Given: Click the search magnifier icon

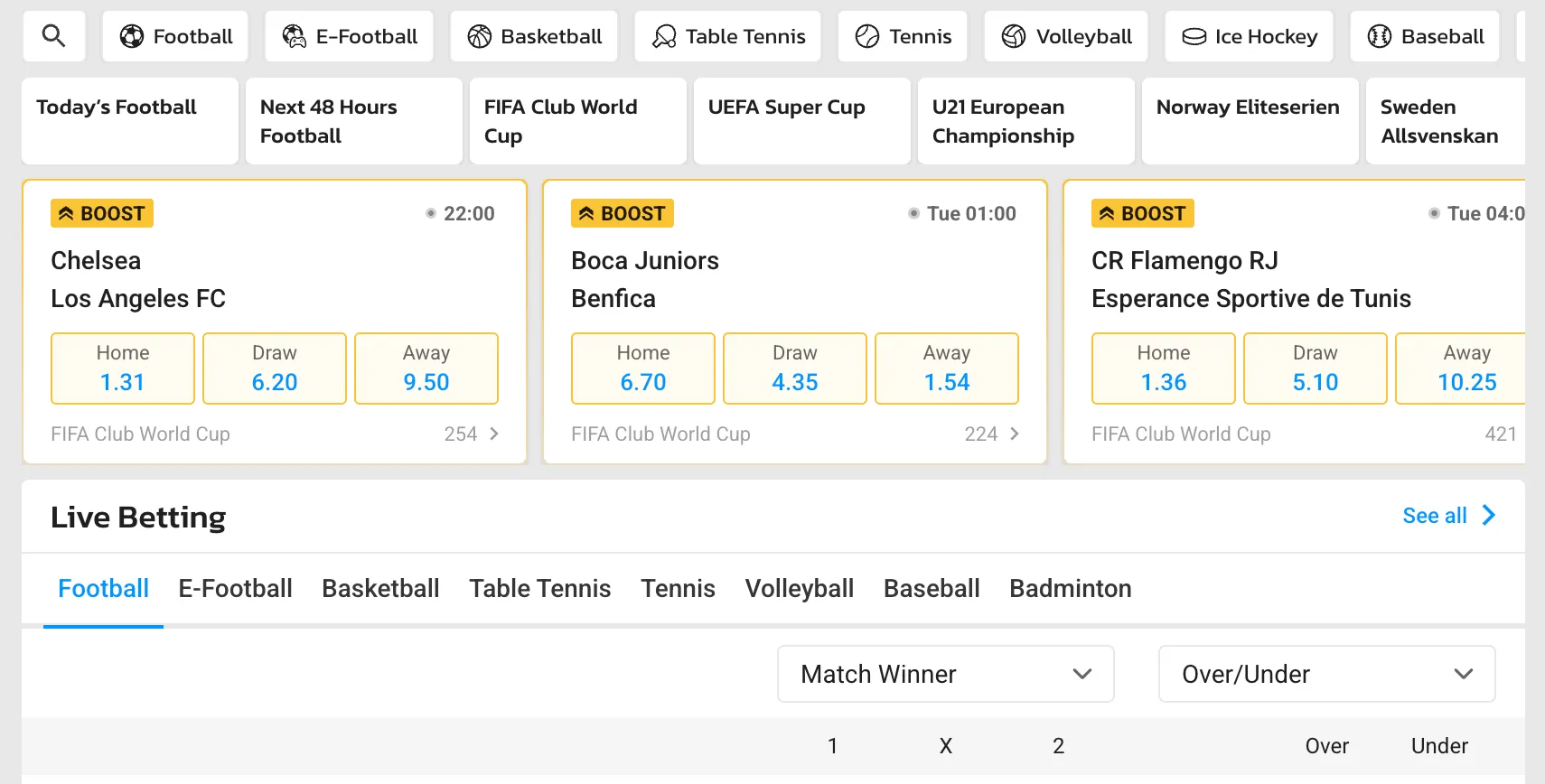Looking at the screenshot, I should coord(54,36).
